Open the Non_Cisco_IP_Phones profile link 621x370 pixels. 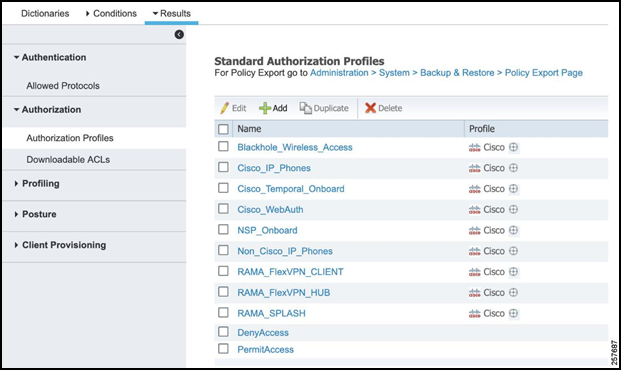[x=285, y=251]
